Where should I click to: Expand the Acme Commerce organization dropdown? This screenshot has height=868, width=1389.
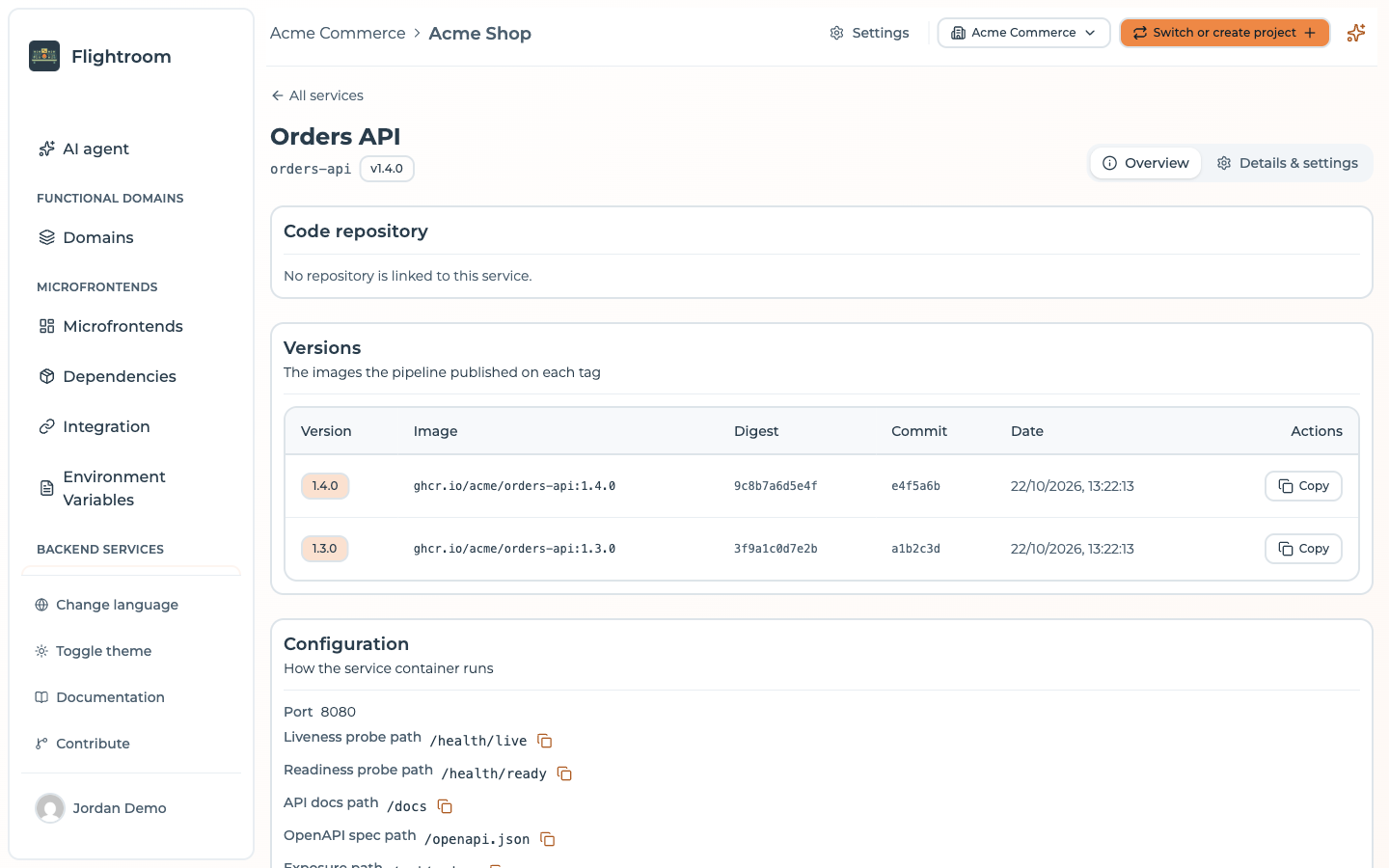pyautogui.click(x=1023, y=33)
